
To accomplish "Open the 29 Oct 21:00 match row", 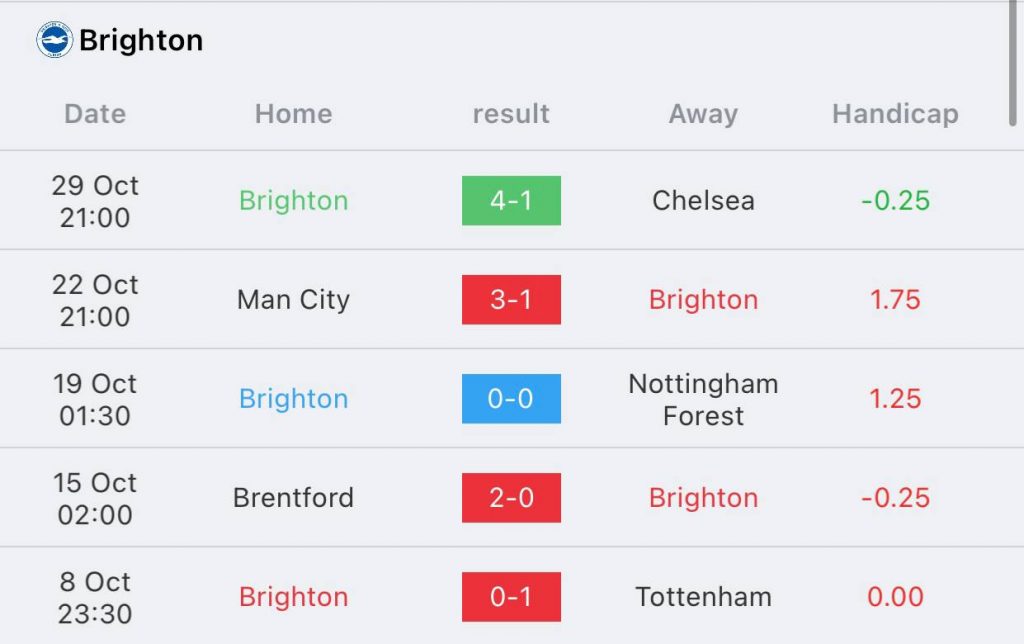I will click(512, 201).
